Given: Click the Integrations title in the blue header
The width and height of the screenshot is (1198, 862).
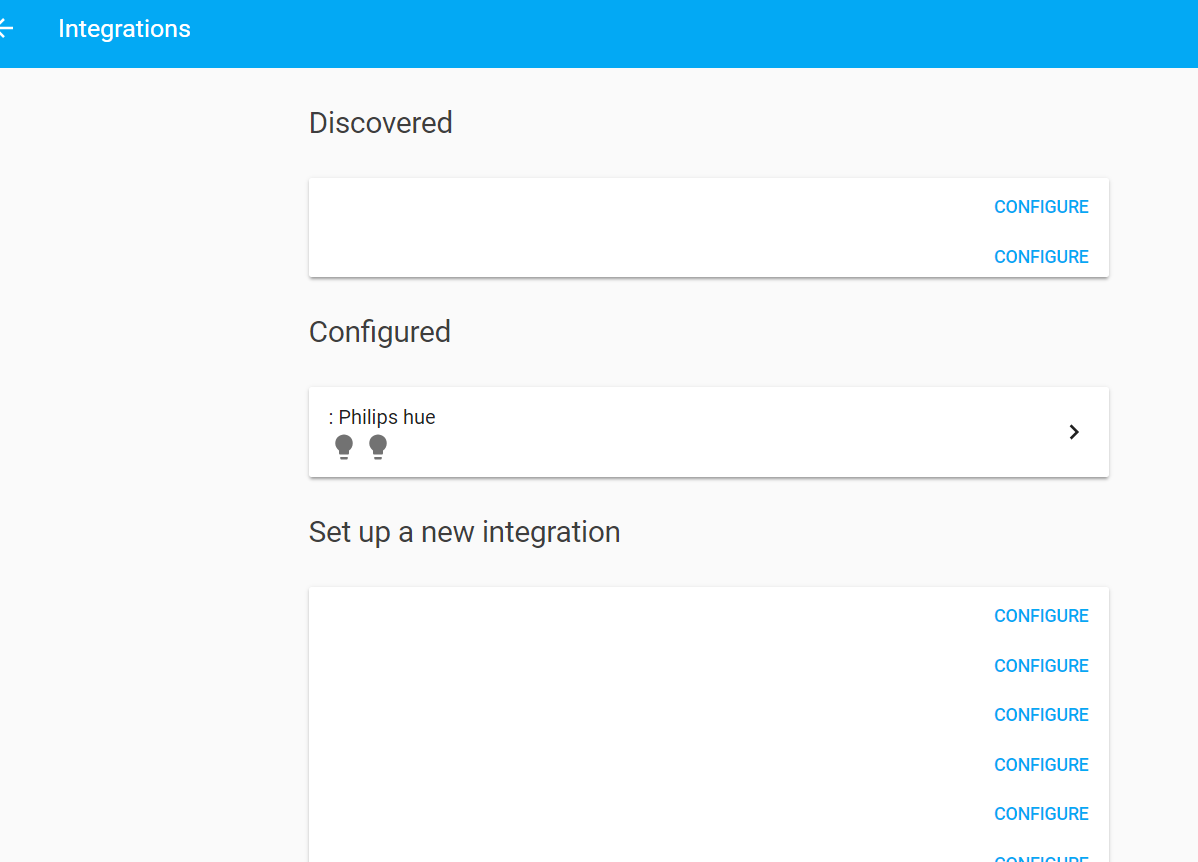Looking at the screenshot, I should [x=124, y=28].
